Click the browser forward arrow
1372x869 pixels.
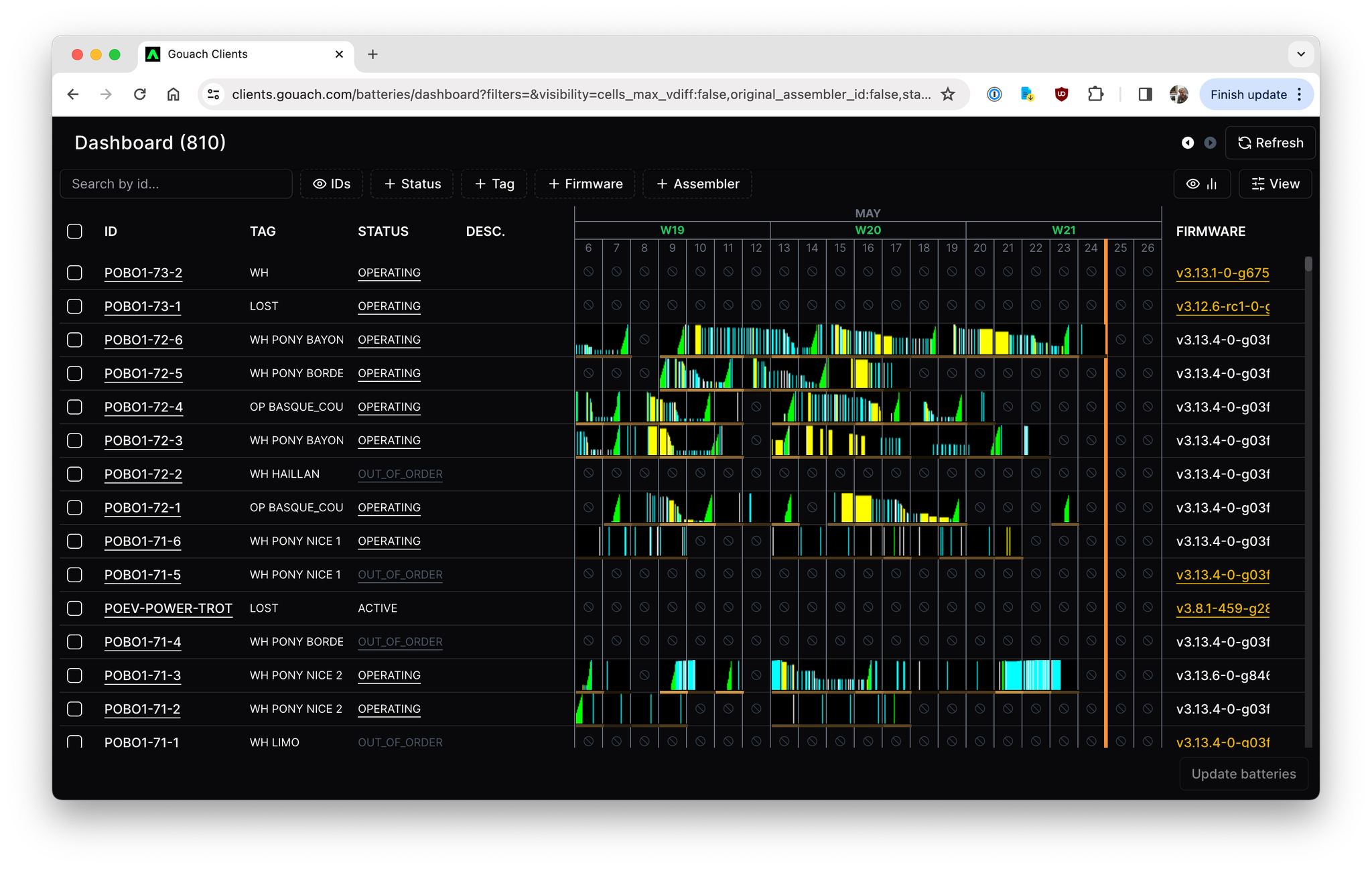coord(106,94)
